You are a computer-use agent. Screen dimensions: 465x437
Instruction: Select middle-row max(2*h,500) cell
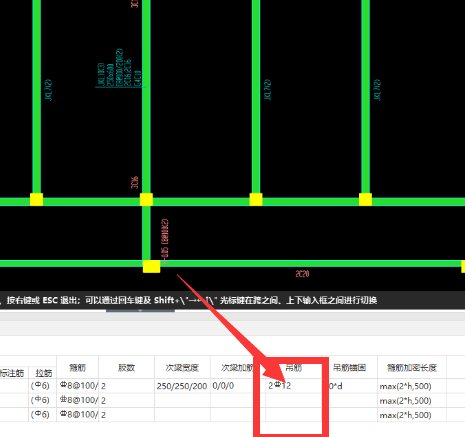[412, 400]
